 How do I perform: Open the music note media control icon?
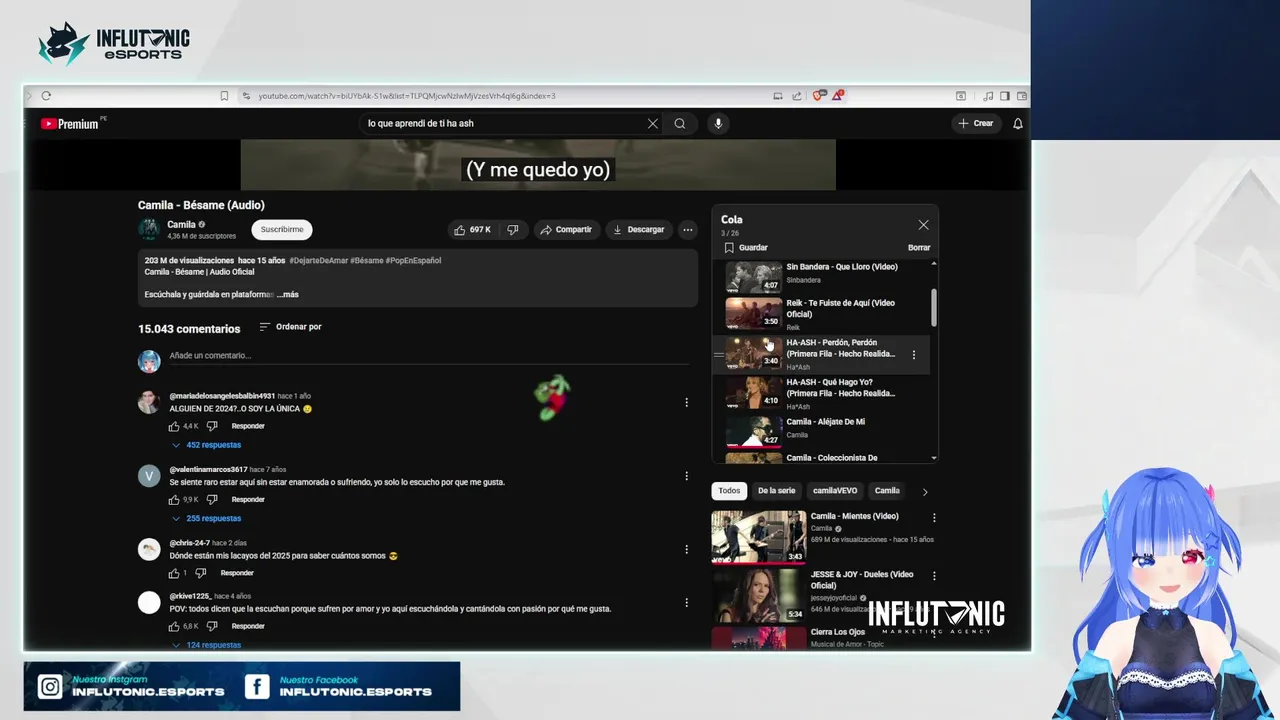point(988,96)
